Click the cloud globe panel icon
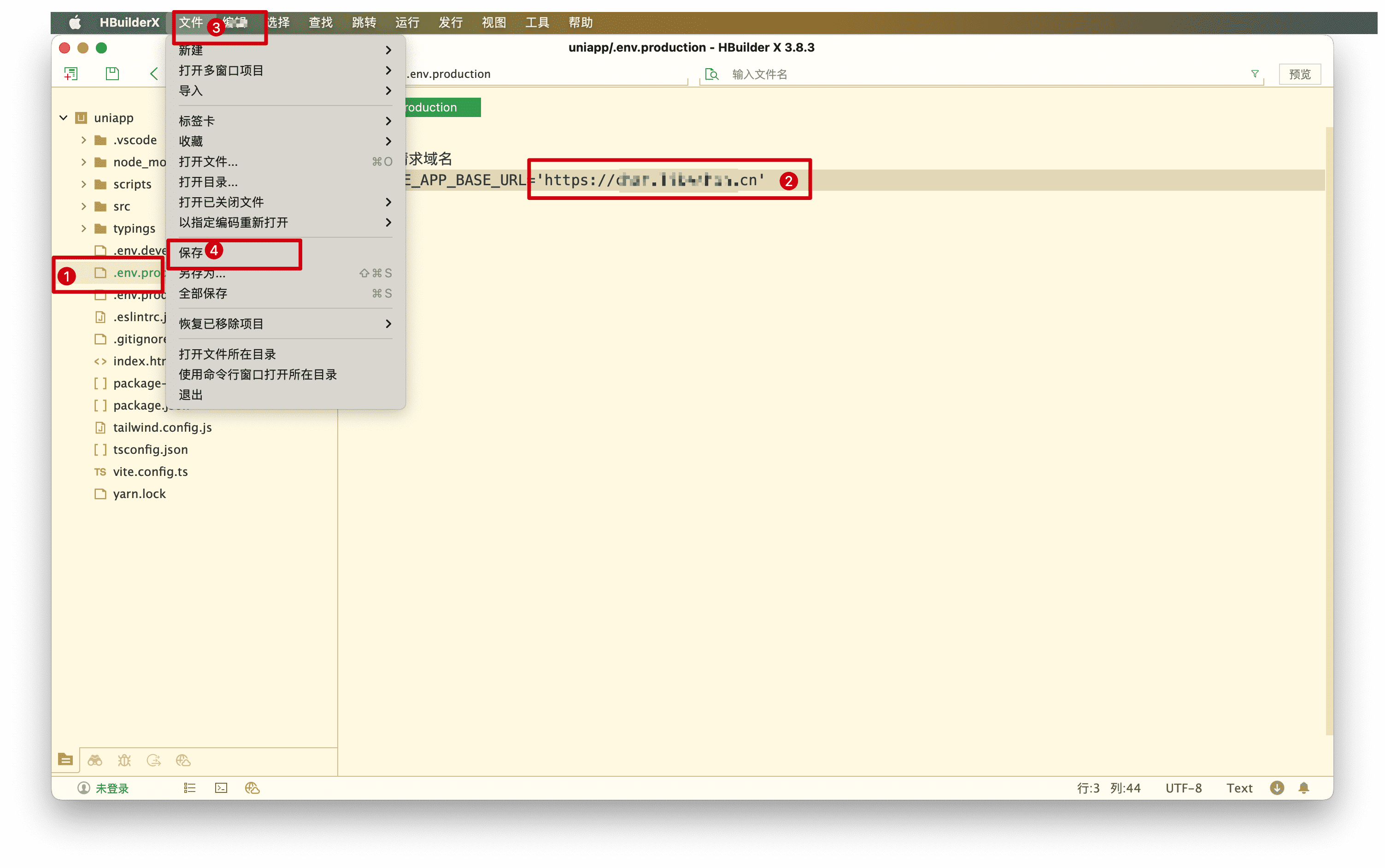This screenshot has width=1385, height=868. [183, 761]
